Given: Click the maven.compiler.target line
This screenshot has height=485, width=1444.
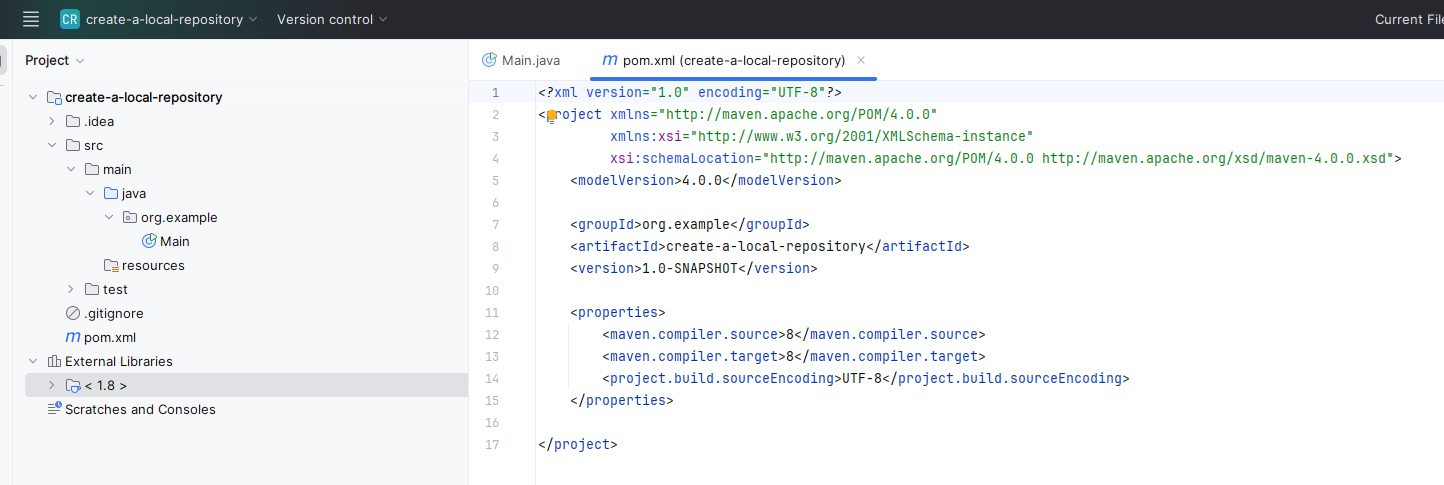Looking at the screenshot, I should click(794, 357).
